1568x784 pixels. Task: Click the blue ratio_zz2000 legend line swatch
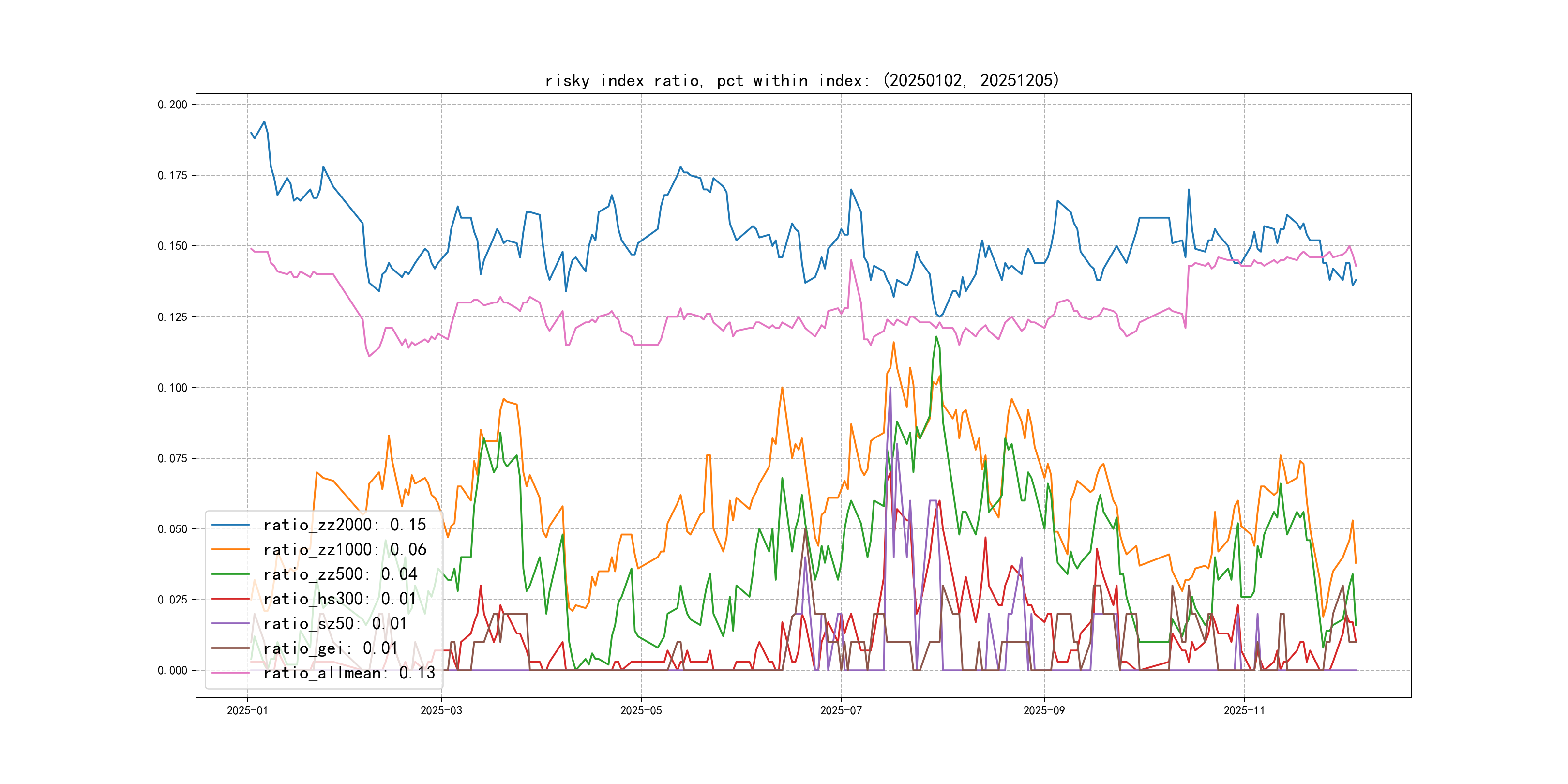tap(231, 525)
